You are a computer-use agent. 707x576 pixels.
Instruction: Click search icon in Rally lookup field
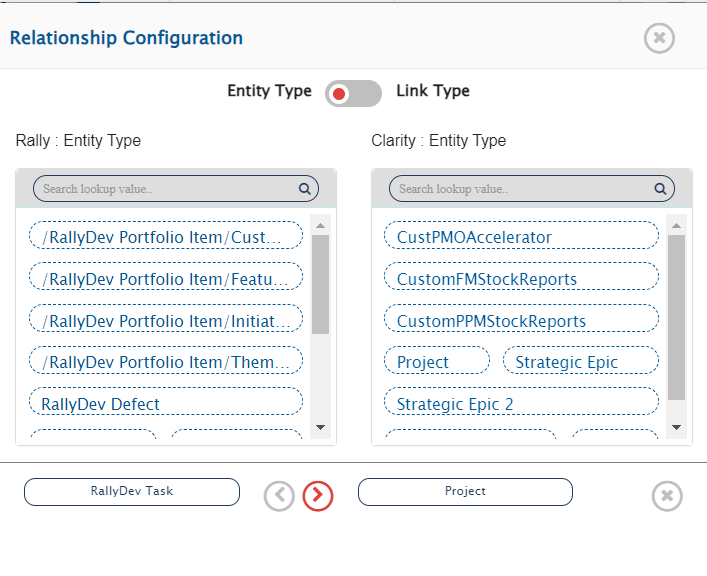pos(304,188)
